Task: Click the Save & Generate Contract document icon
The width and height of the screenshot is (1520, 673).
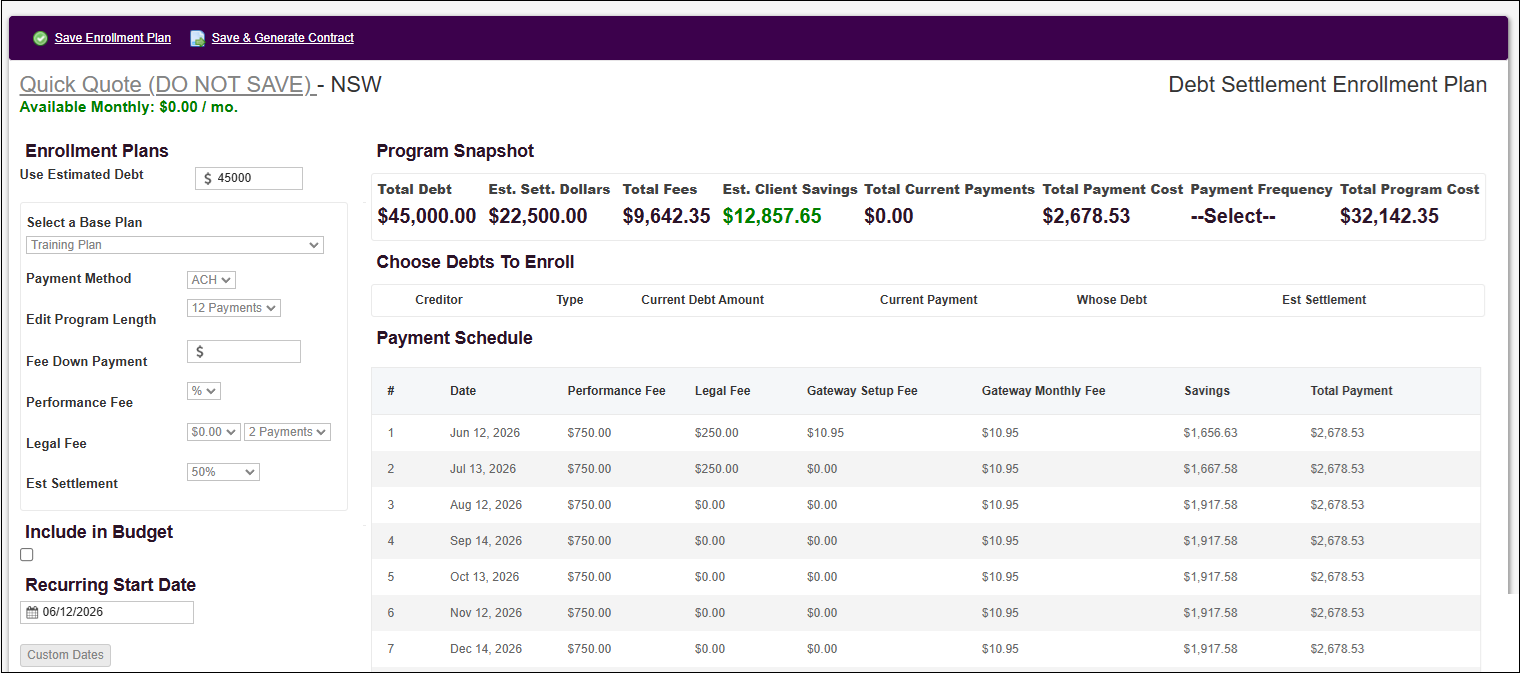Action: point(198,38)
